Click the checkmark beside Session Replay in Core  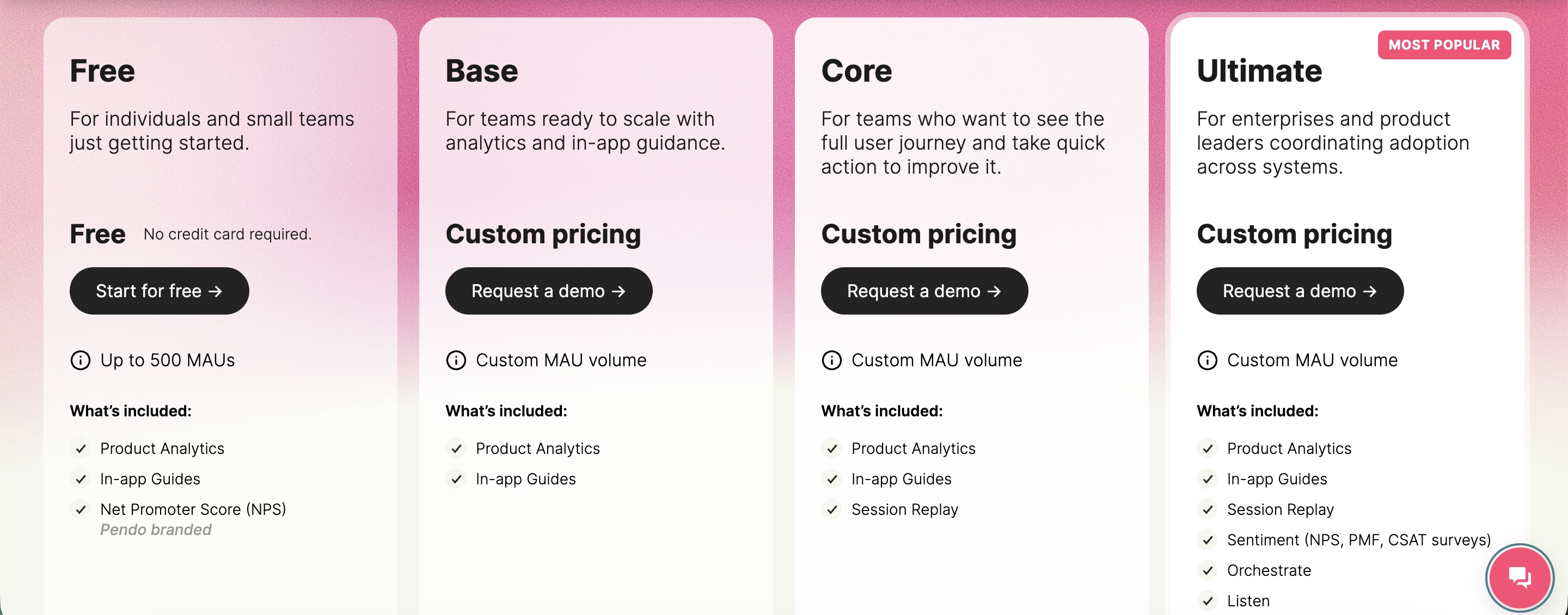pos(831,510)
